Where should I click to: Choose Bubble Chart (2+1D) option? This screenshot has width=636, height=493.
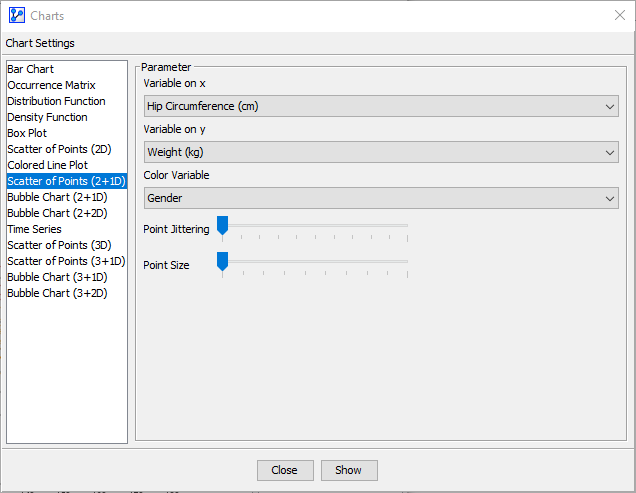click(x=57, y=197)
